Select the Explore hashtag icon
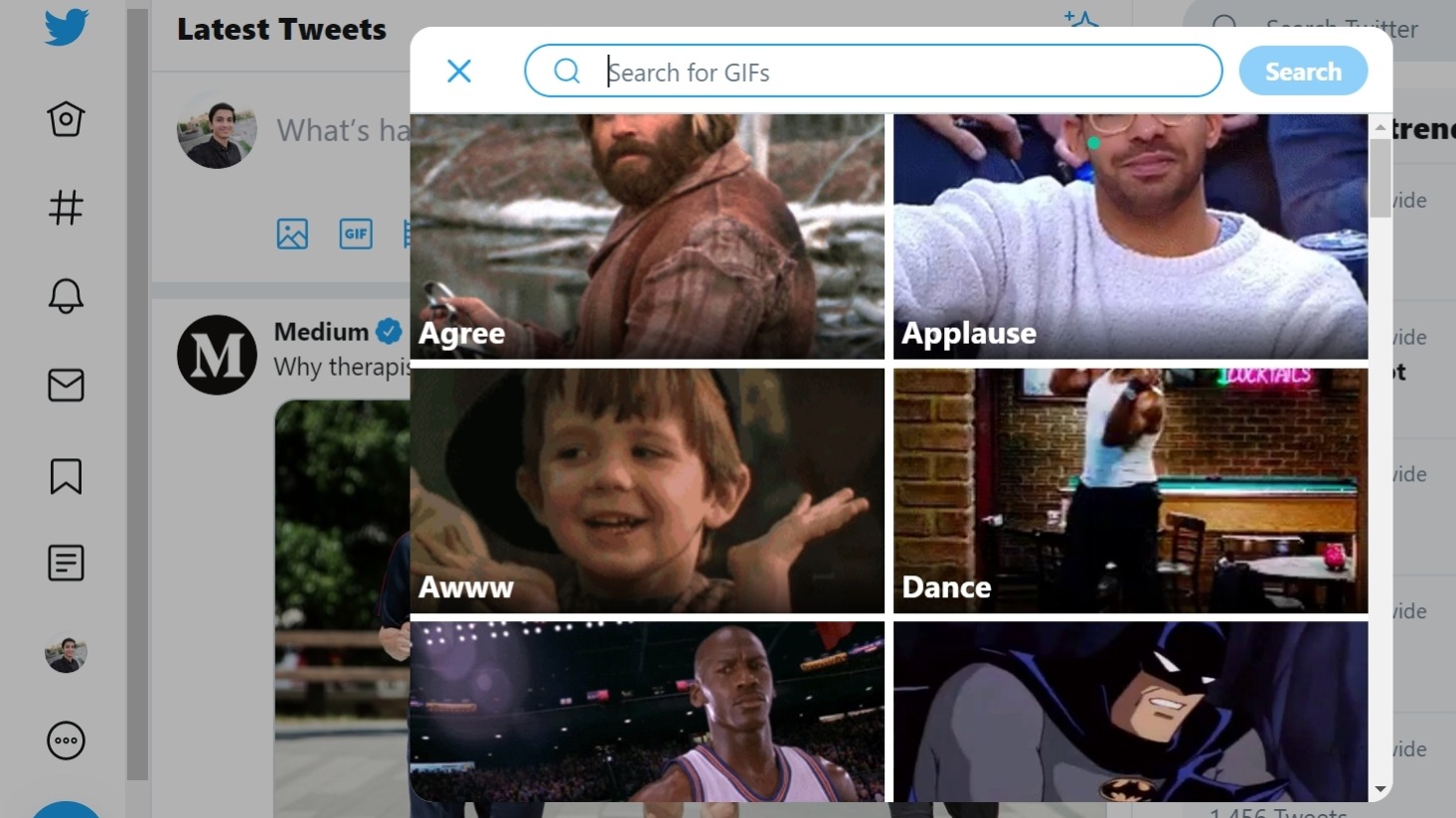1456x818 pixels. [65, 208]
